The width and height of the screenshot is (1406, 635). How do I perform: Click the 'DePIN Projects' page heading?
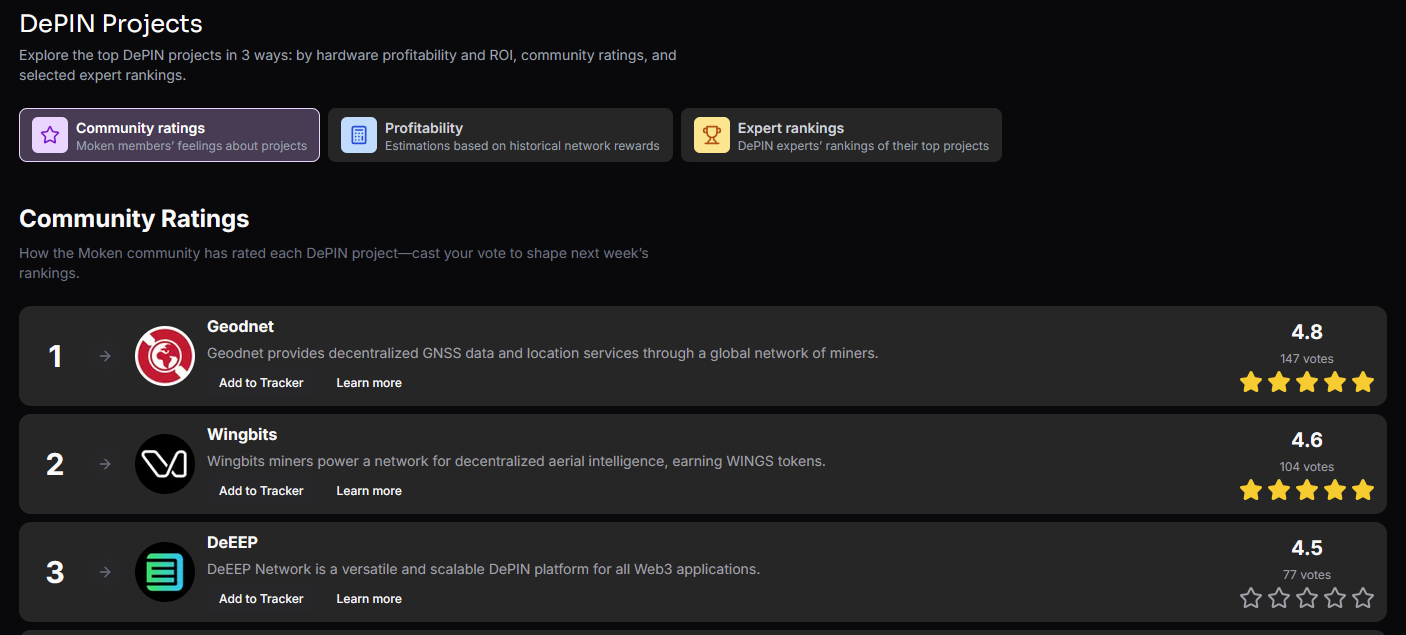coord(111,24)
